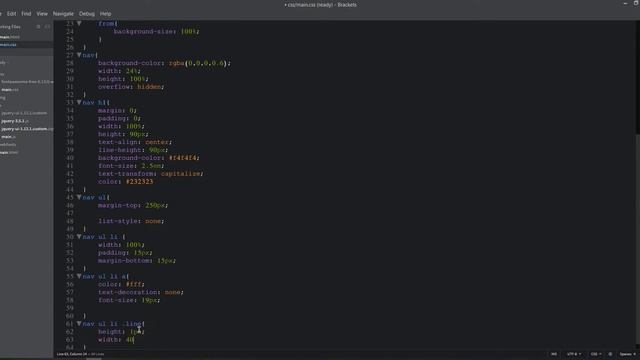The image size is (640, 360).
Task: Open the UTF-8 encoding dropdown
Action: click(x=573, y=354)
